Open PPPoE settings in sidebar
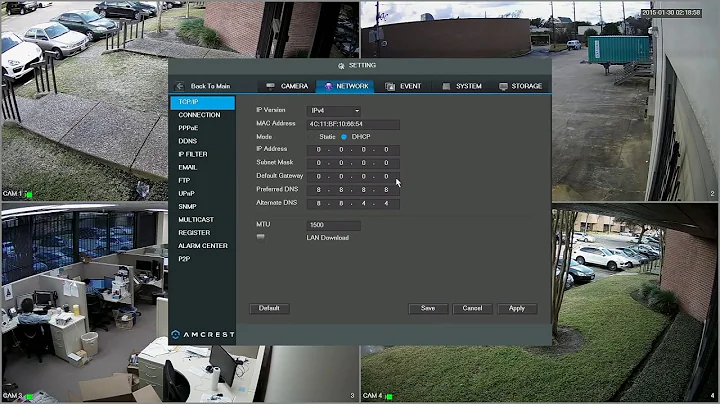Viewport: 720px width, 404px height. coord(188,128)
